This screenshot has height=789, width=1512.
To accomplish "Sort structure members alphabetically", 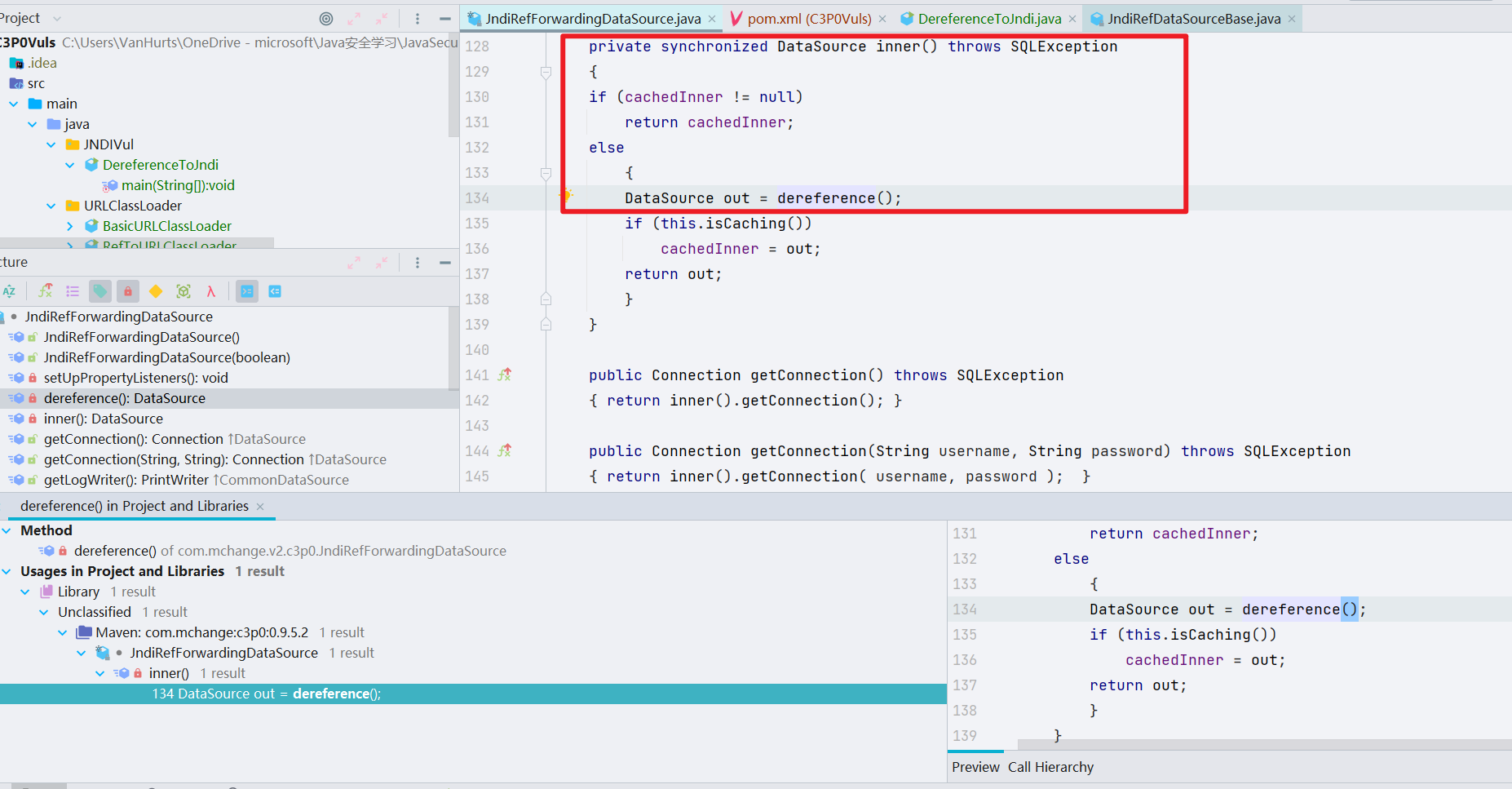I will click(9, 291).
